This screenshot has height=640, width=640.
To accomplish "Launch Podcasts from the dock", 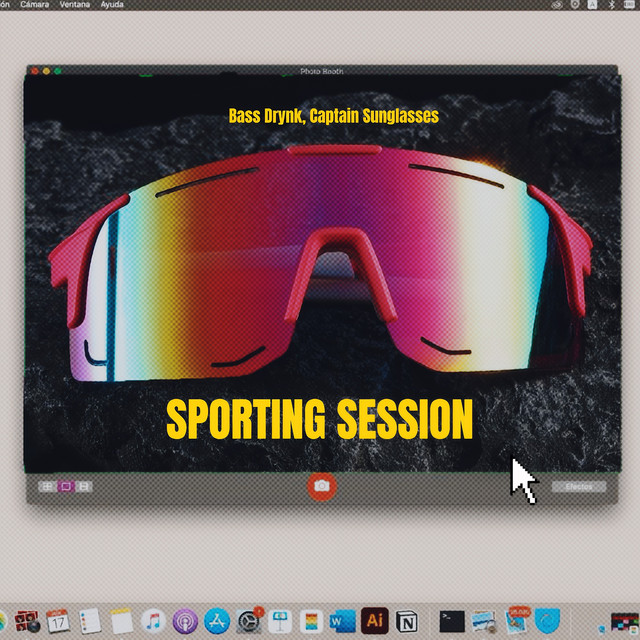I will [x=185, y=620].
